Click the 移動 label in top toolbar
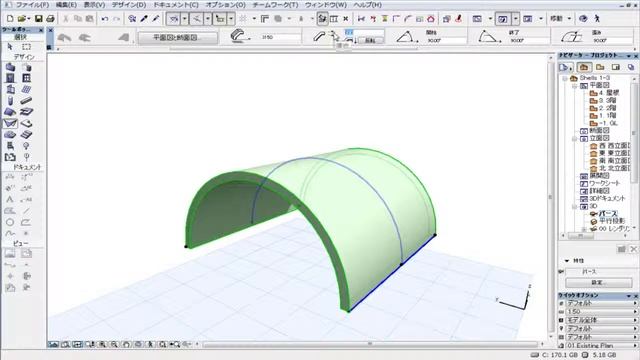Screen dimensions: 640x360 tap(556, 19)
